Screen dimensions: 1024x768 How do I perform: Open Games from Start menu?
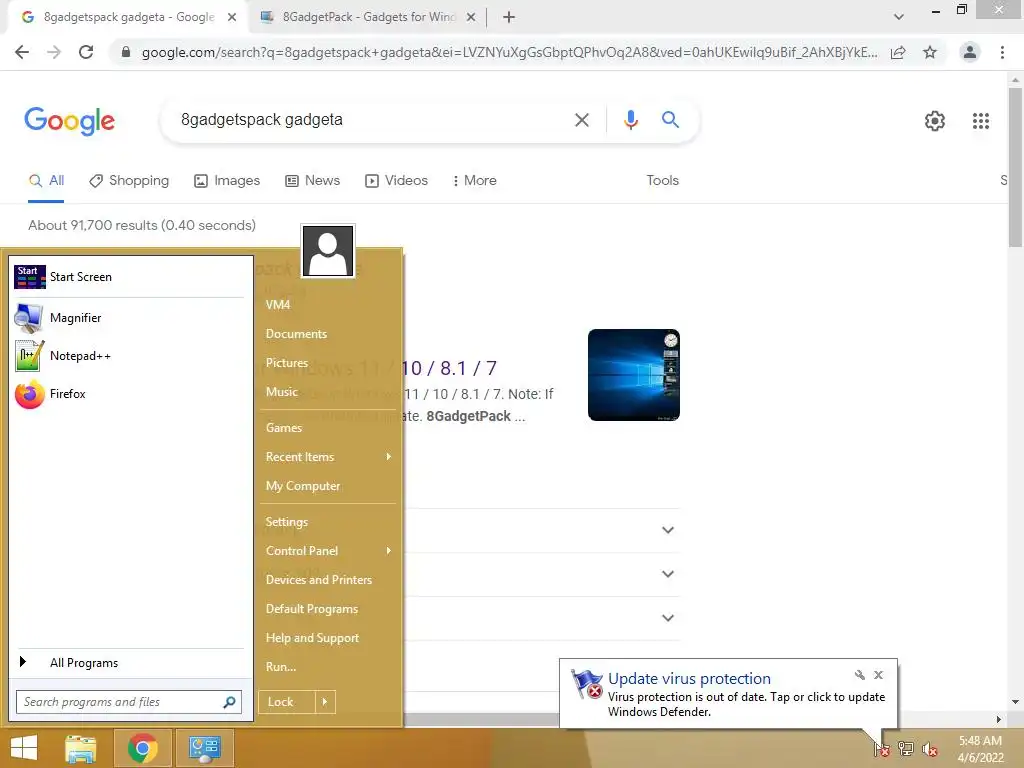click(x=328, y=428)
